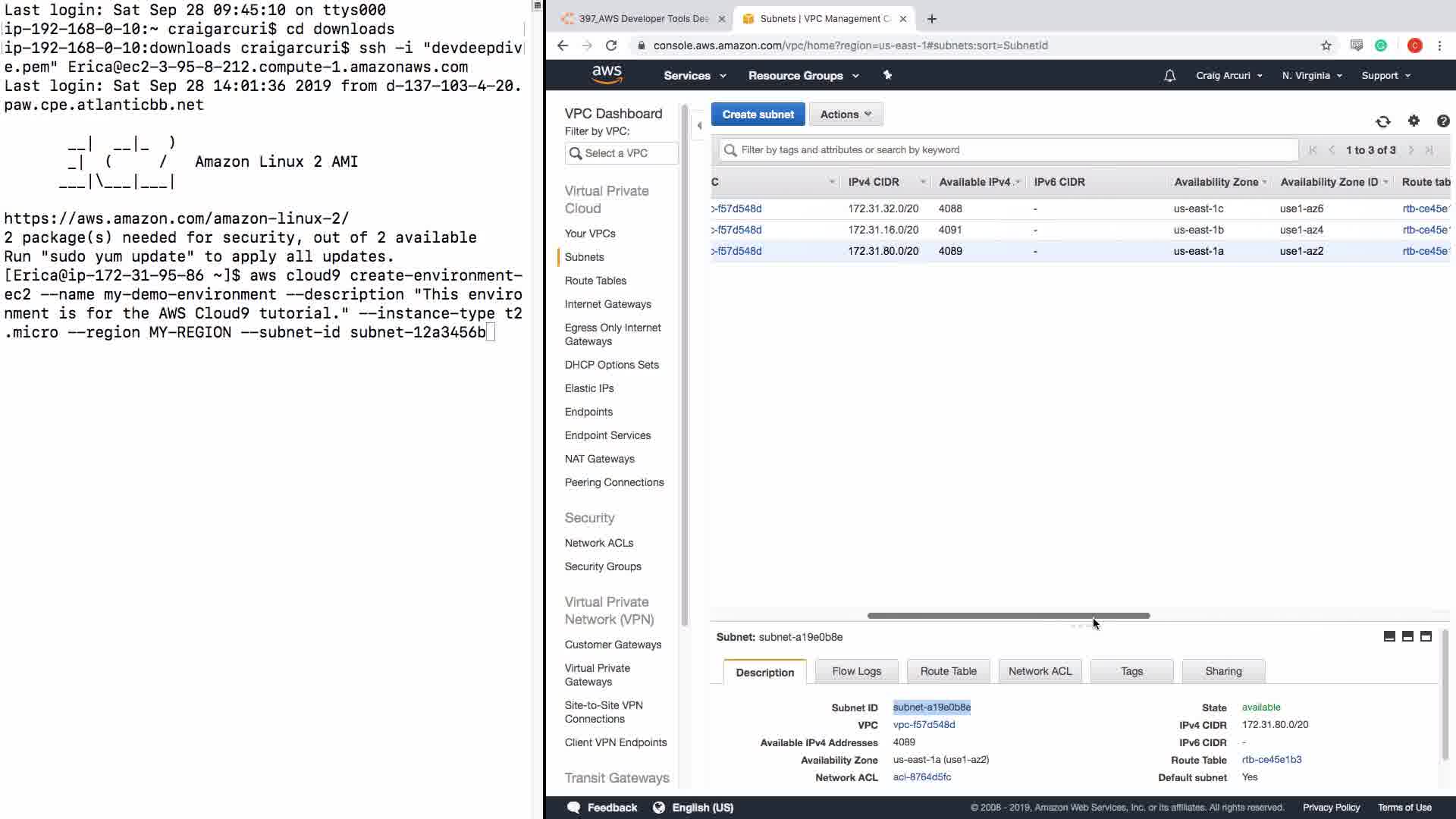The width and height of the screenshot is (1456, 819).
Task: Open the Actions dropdown
Action: pos(846,115)
